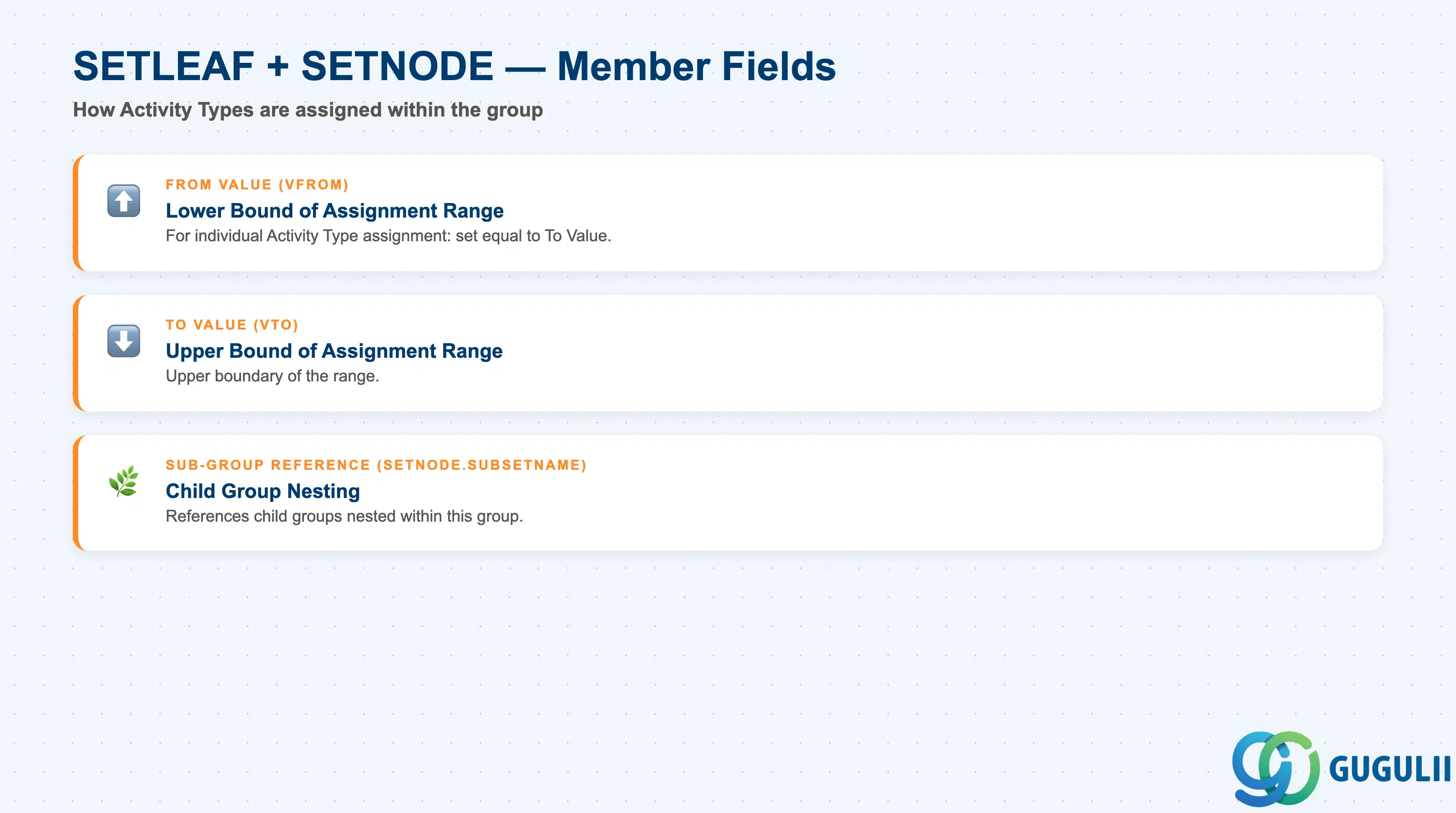This screenshot has width=1456, height=813.
Task: Click the Child Group Nesting heading
Action: (263, 491)
